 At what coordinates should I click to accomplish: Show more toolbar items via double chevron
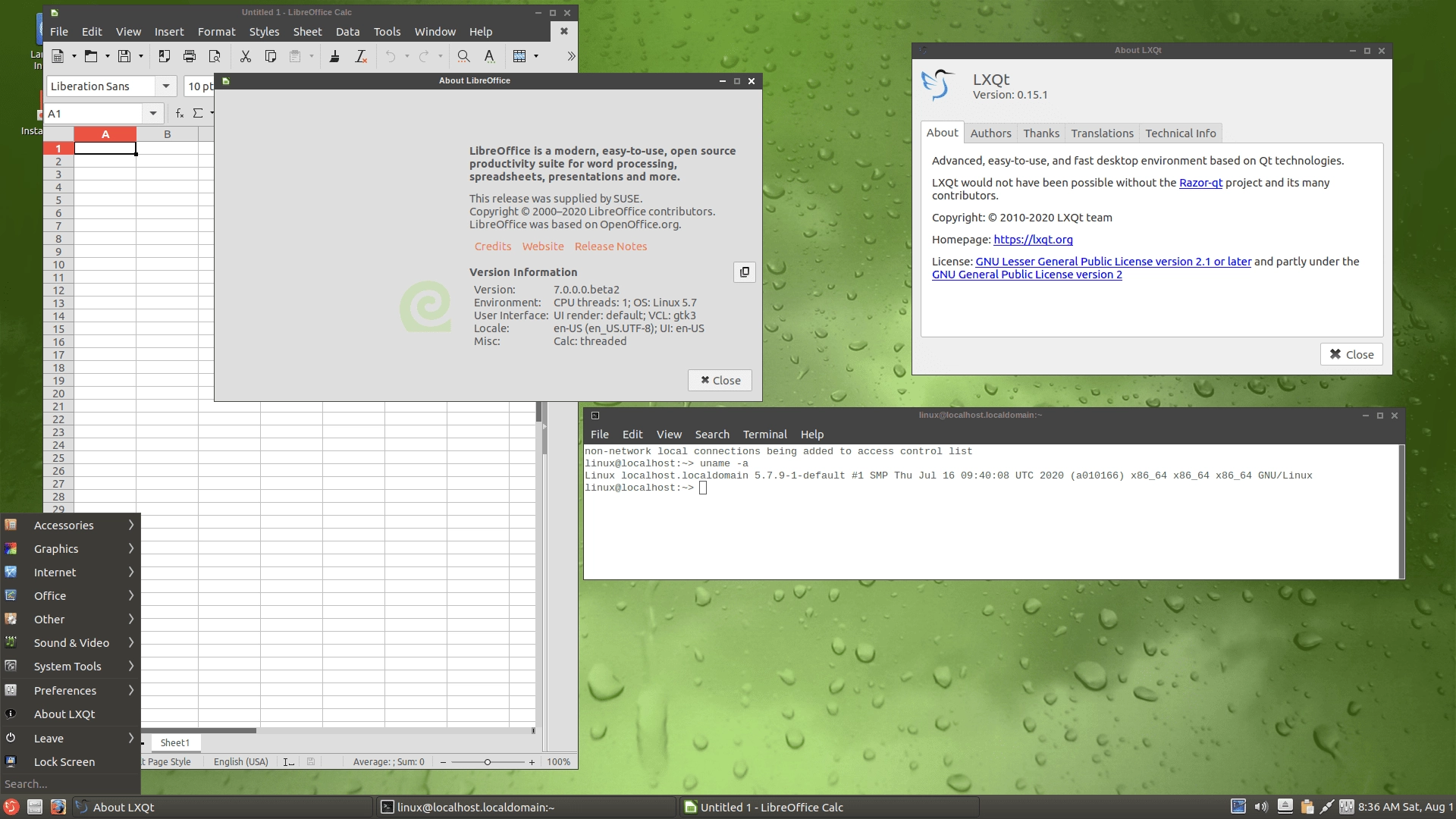[571, 56]
